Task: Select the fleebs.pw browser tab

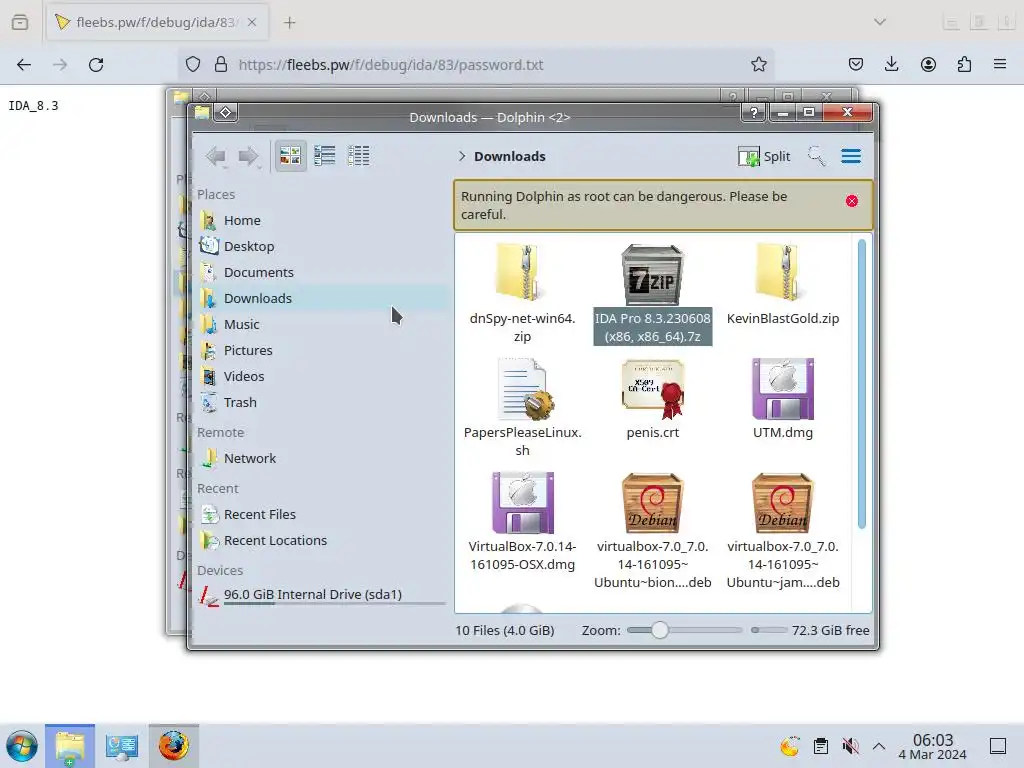Action: [156, 23]
